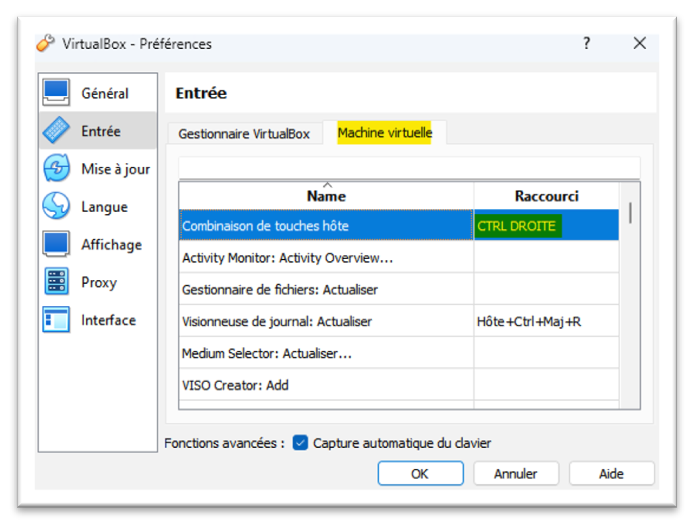Click the Interface window icon

coord(56,320)
